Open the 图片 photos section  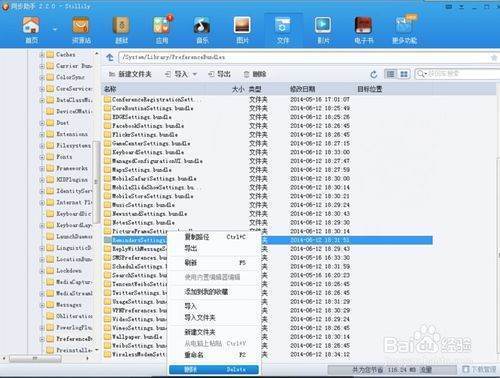click(x=242, y=30)
